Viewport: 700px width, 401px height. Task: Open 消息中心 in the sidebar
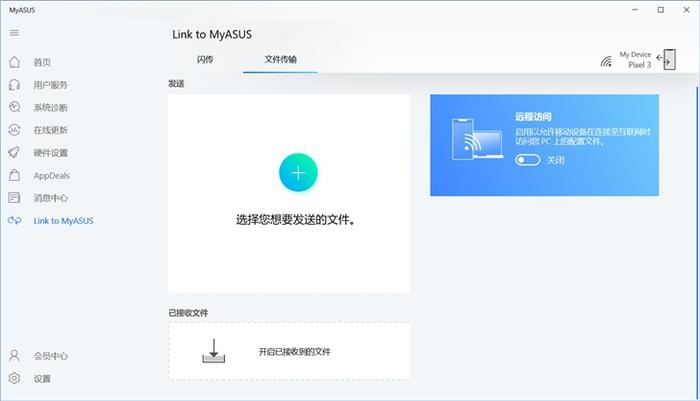pyautogui.click(x=50, y=198)
